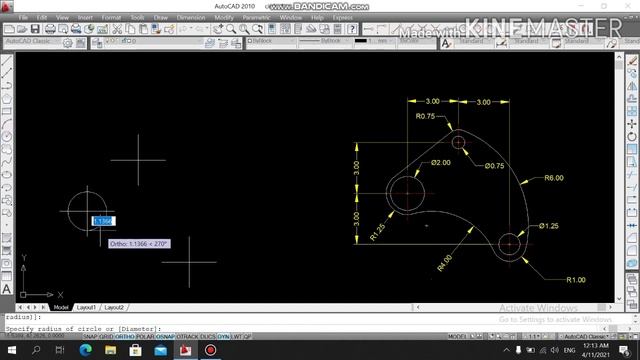This screenshot has width=640, height=360.
Task: Open the layer control dropdown
Action: pyautogui.click(x=154, y=42)
